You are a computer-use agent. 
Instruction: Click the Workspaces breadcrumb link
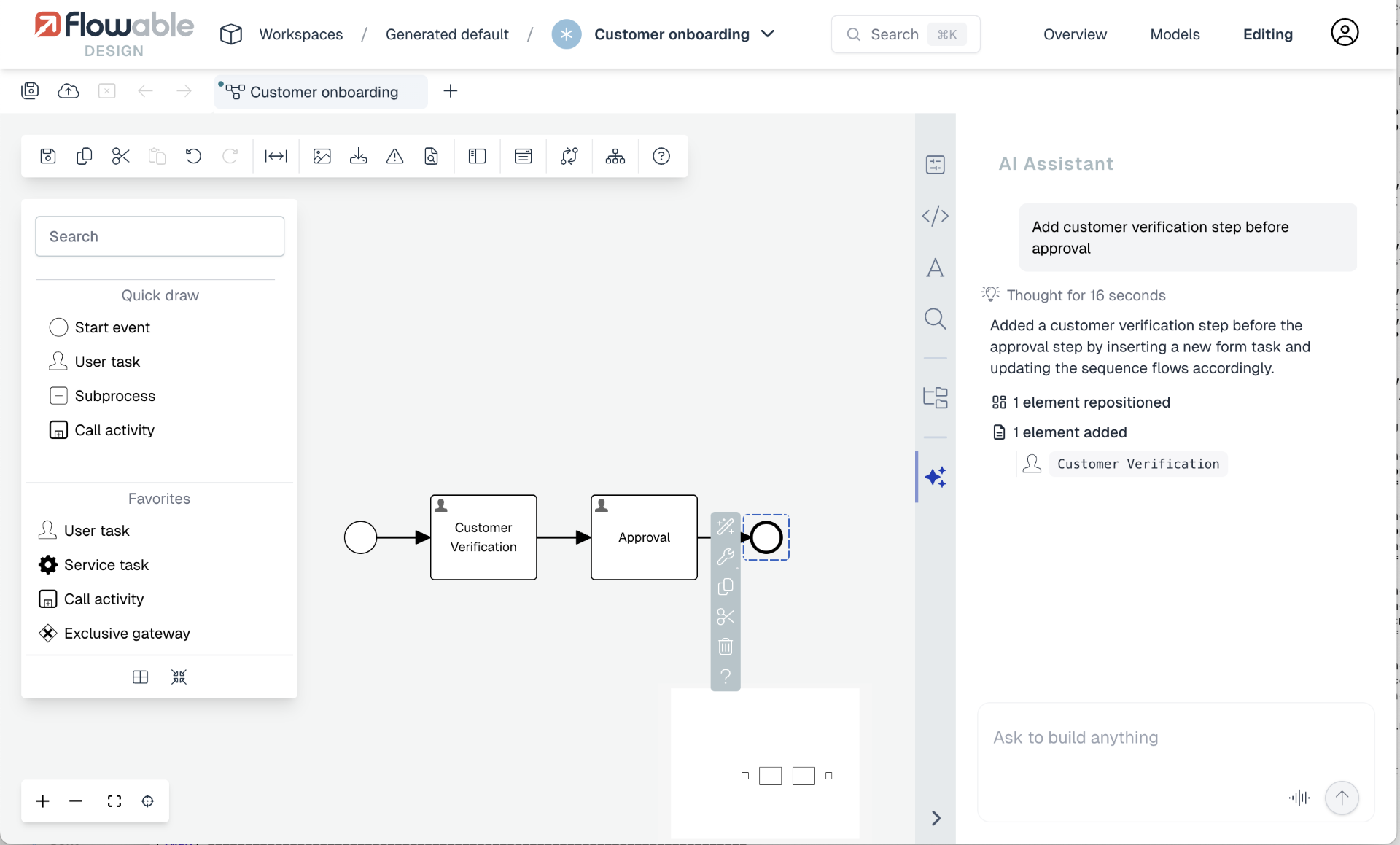coord(300,34)
